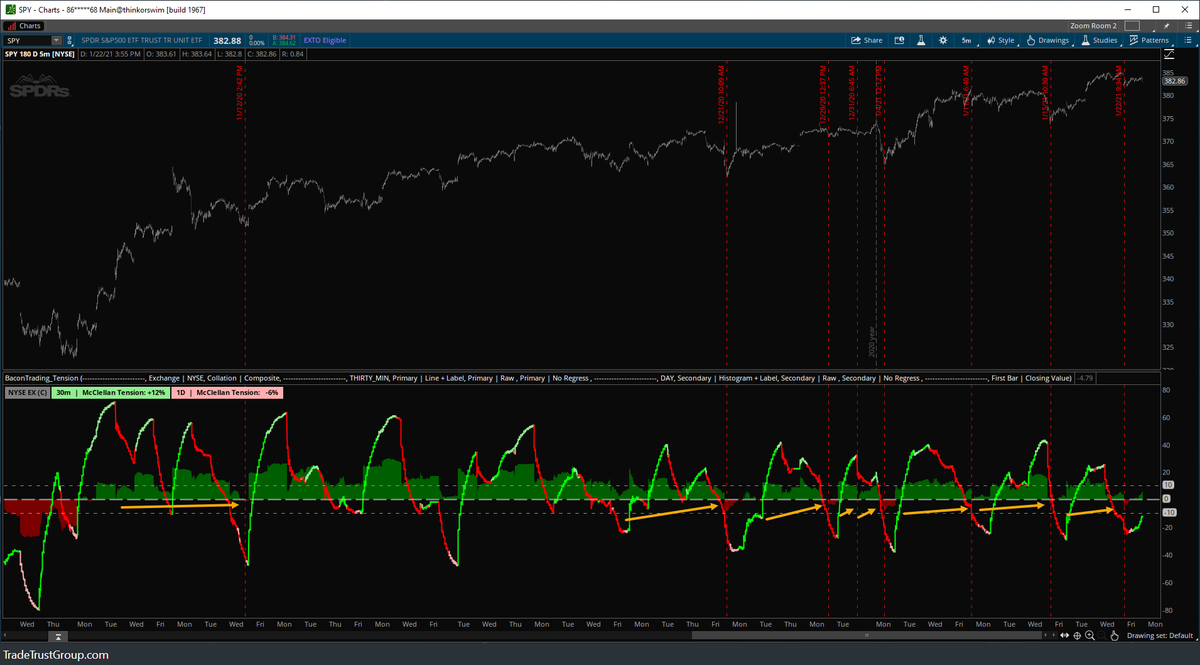This screenshot has height=665, width=1200.
Task: Click the Share button
Action: 866,40
